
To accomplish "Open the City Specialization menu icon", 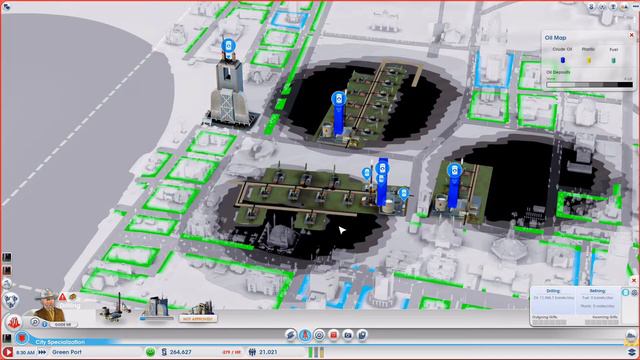I will [x=22, y=338].
